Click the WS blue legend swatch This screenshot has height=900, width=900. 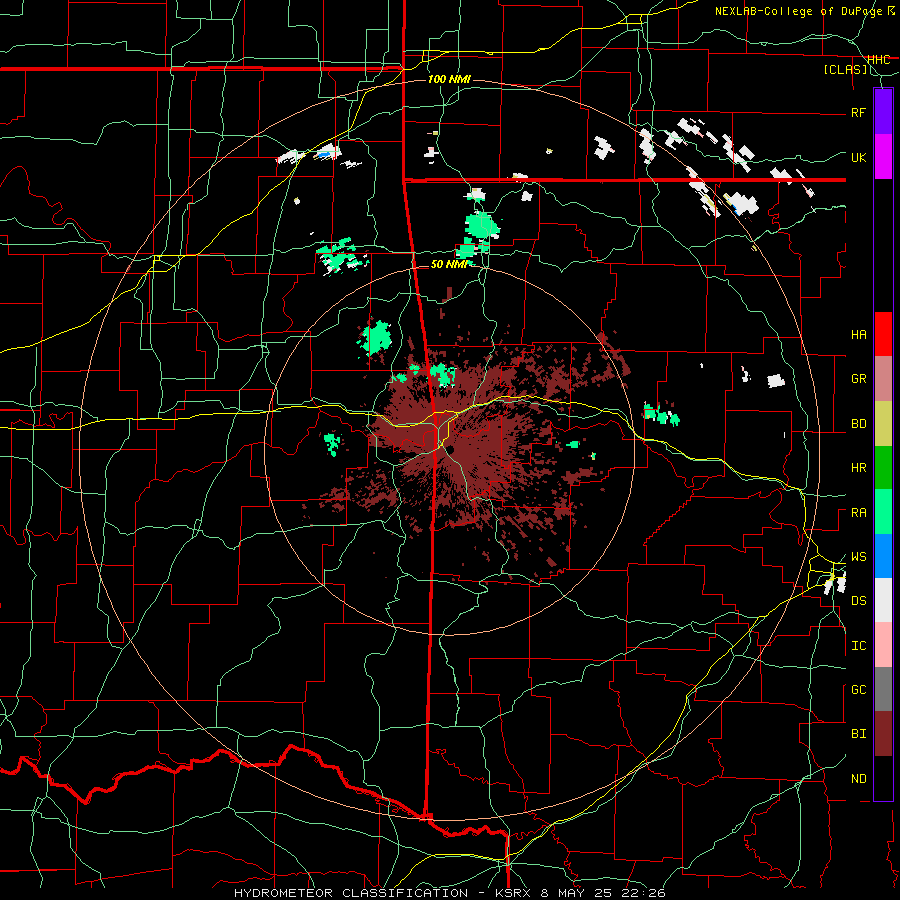click(883, 556)
